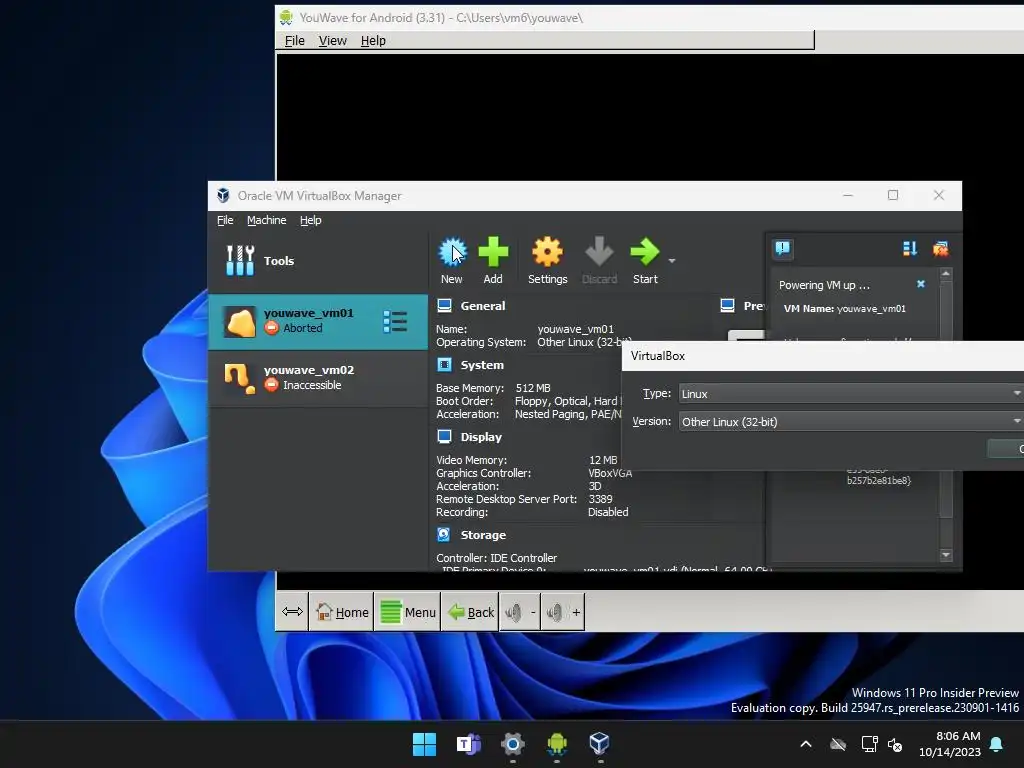Click YouWave Back button
Viewport: 1024px width, 768px height.
click(x=470, y=612)
